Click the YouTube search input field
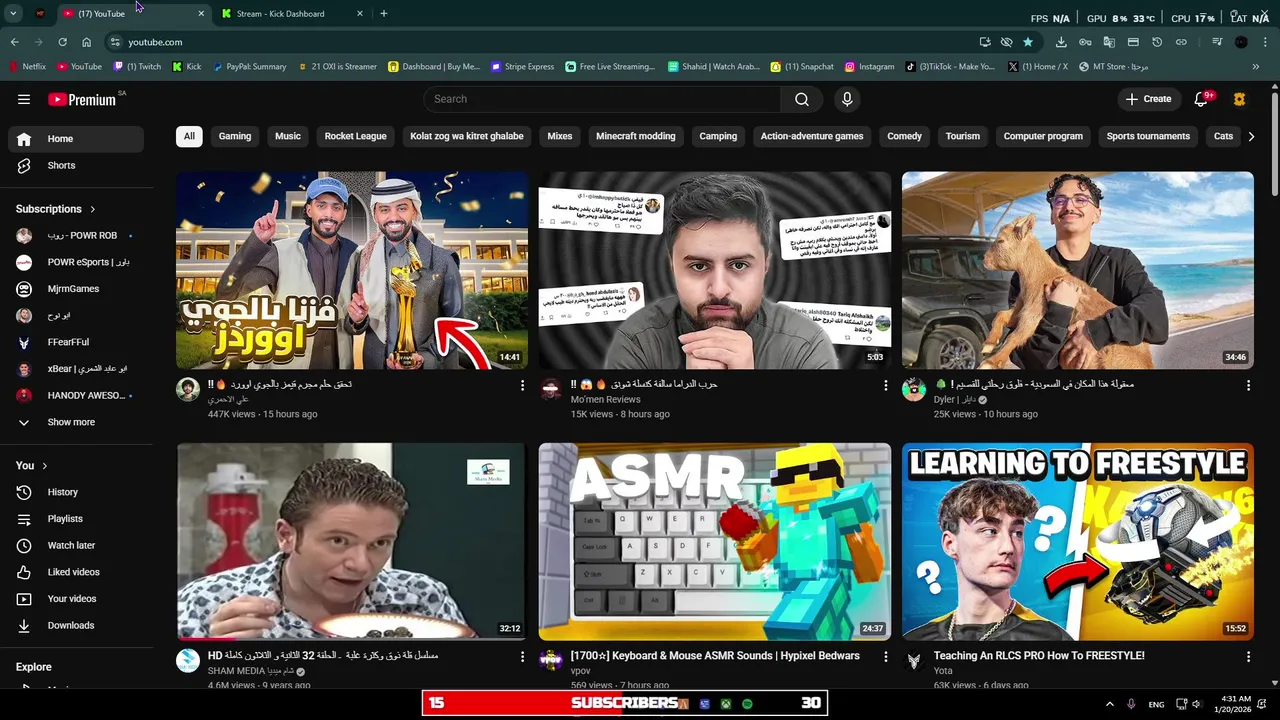Viewport: 1280px width, 720px height. click(x=603, y=99)
